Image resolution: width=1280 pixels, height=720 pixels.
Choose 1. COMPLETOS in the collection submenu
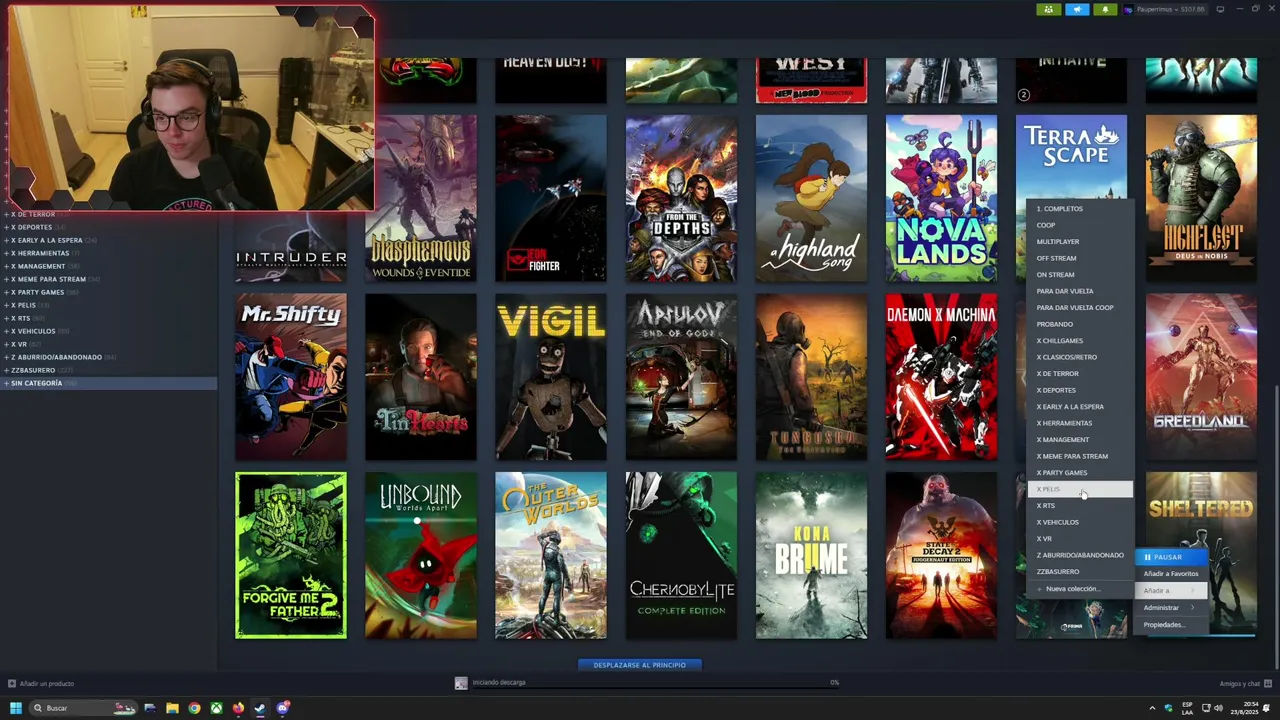(1080, 209)
